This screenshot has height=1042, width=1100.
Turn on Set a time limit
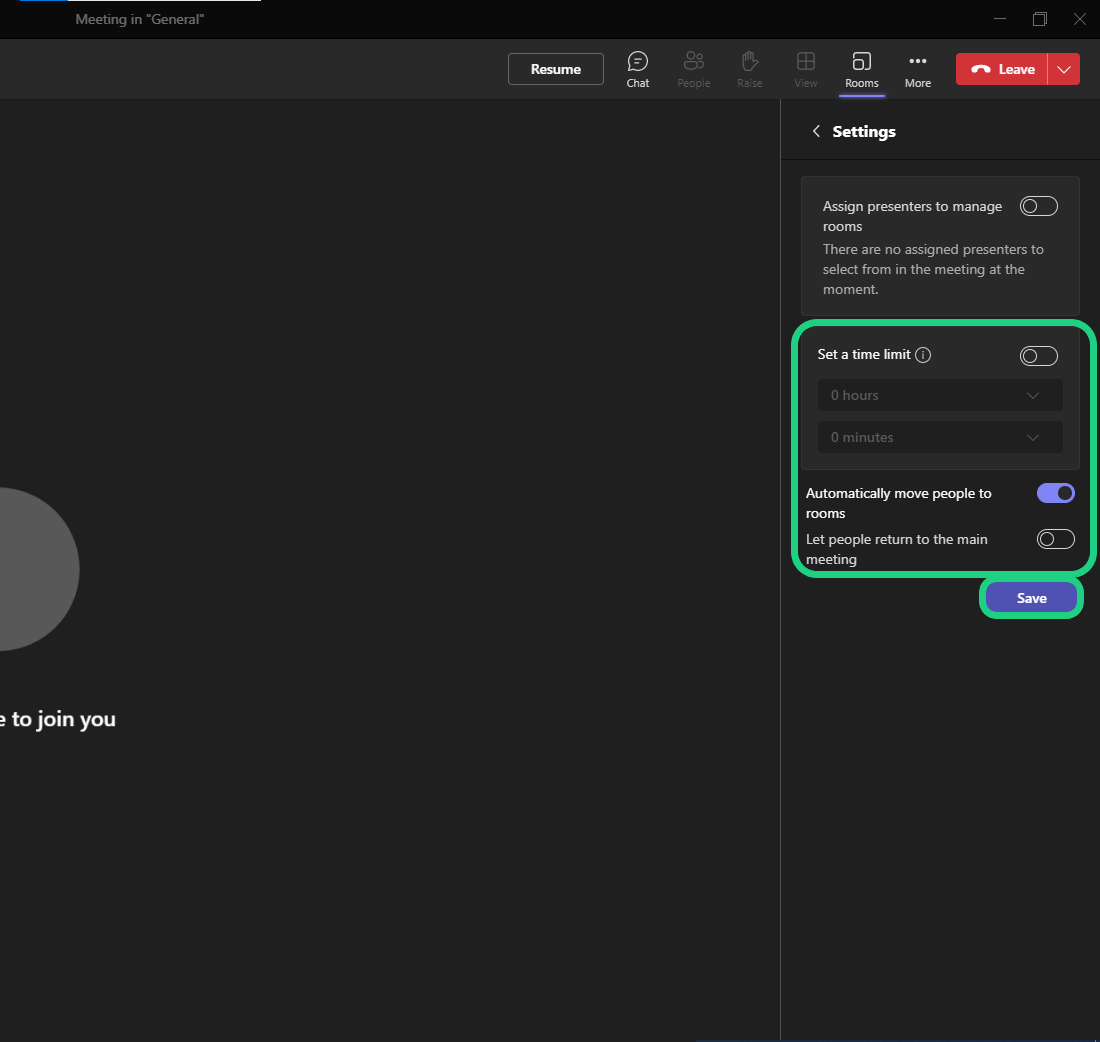(1038, 356)
